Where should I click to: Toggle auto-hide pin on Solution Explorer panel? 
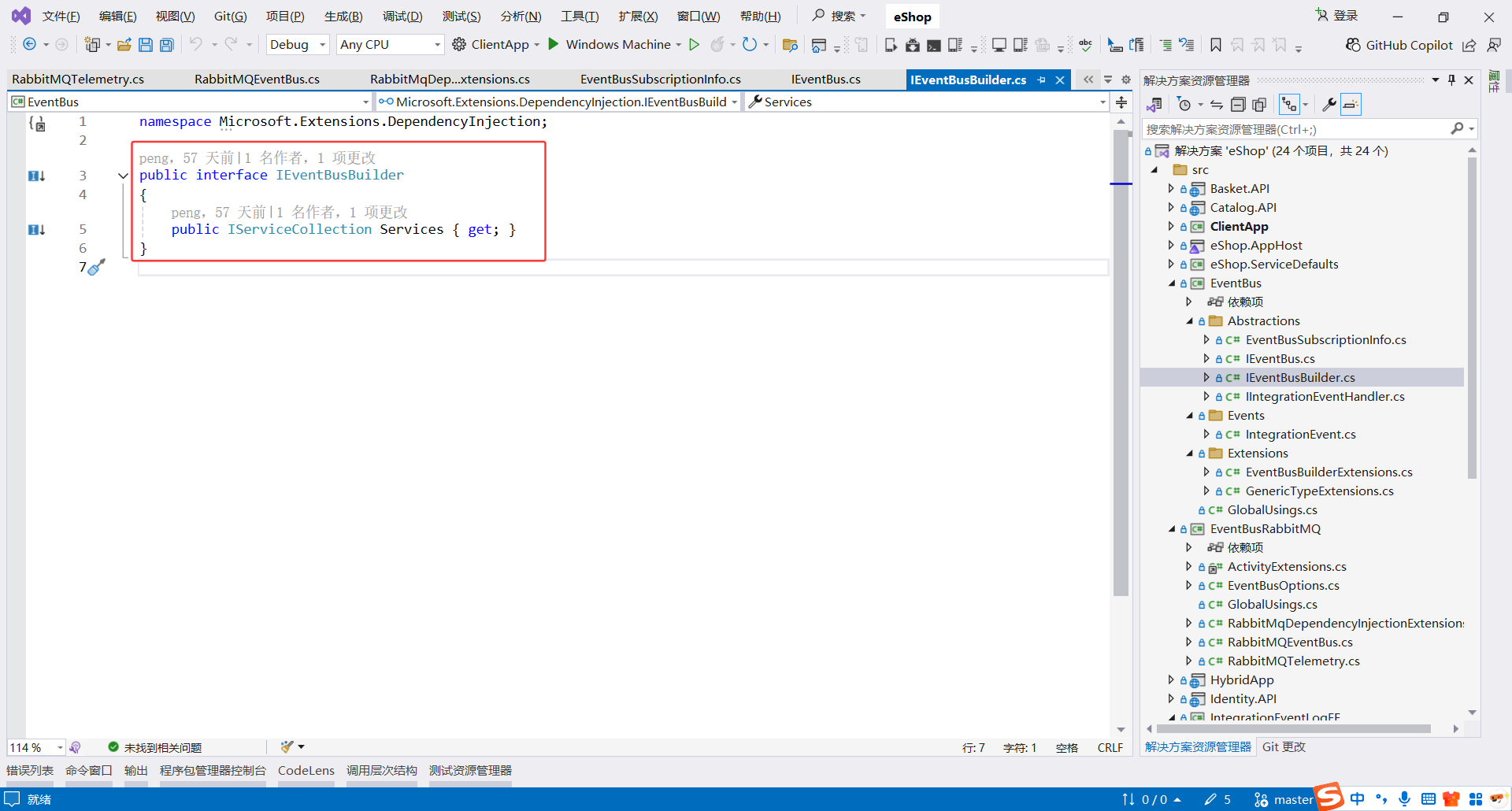(x=1451, y=80)
